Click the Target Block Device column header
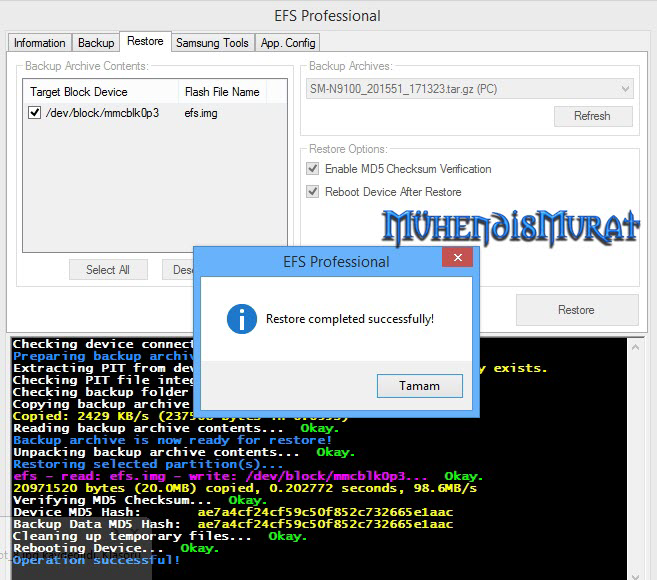 100,92
